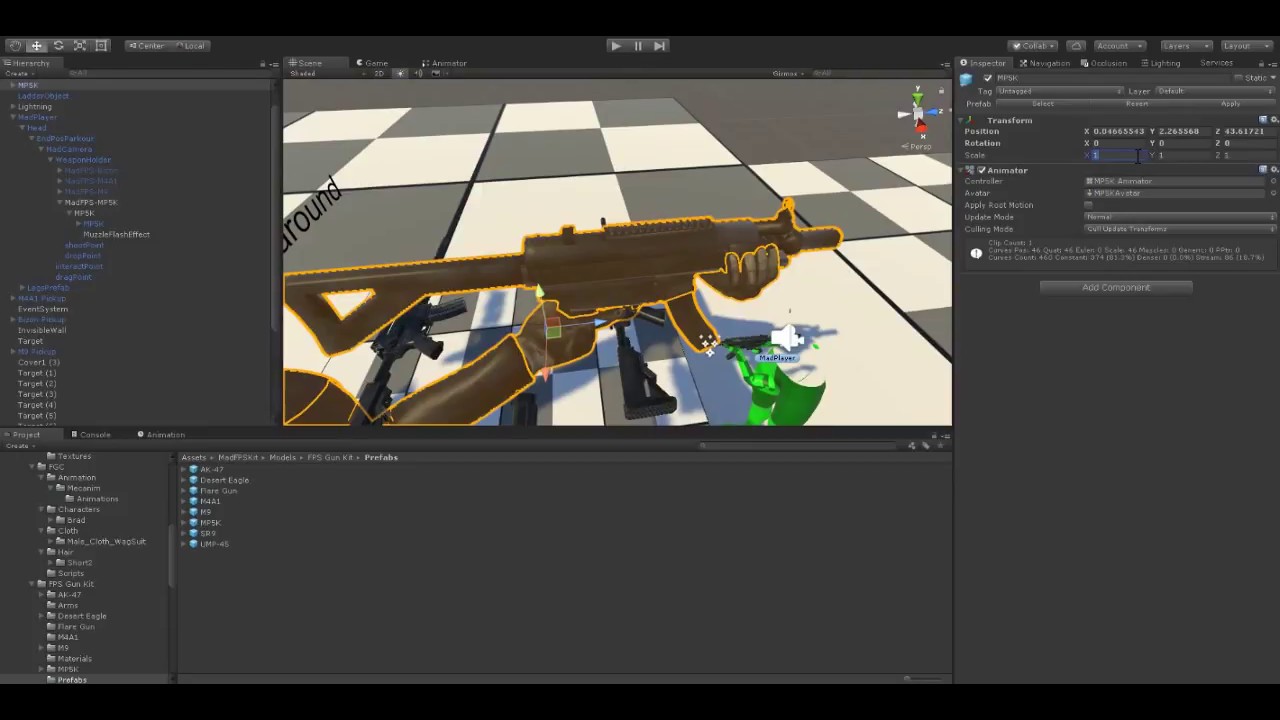Toggle pivot mode Center button
The image size is (1280, 720).
tap(147, 46)
